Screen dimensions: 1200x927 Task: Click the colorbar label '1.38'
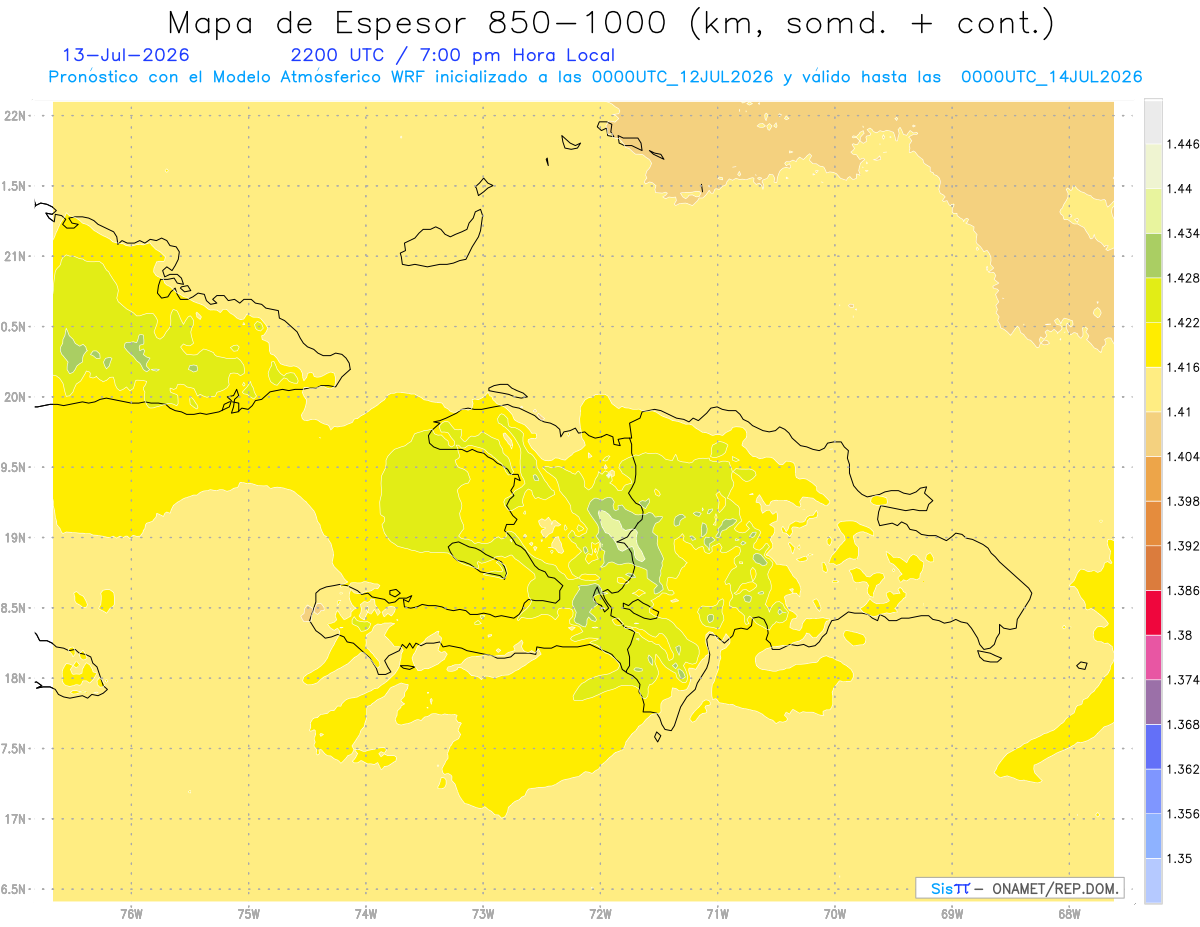(1179, 635)
